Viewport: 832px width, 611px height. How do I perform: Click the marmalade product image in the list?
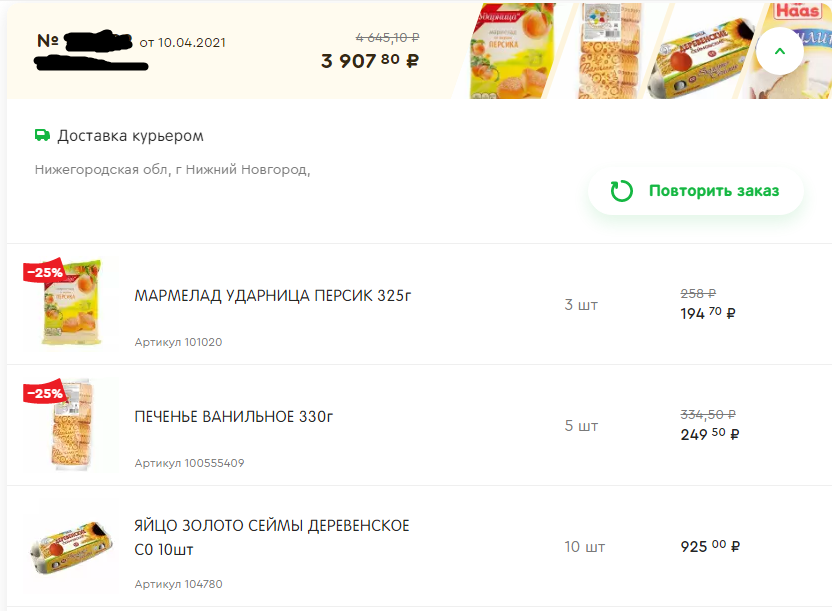71,302
